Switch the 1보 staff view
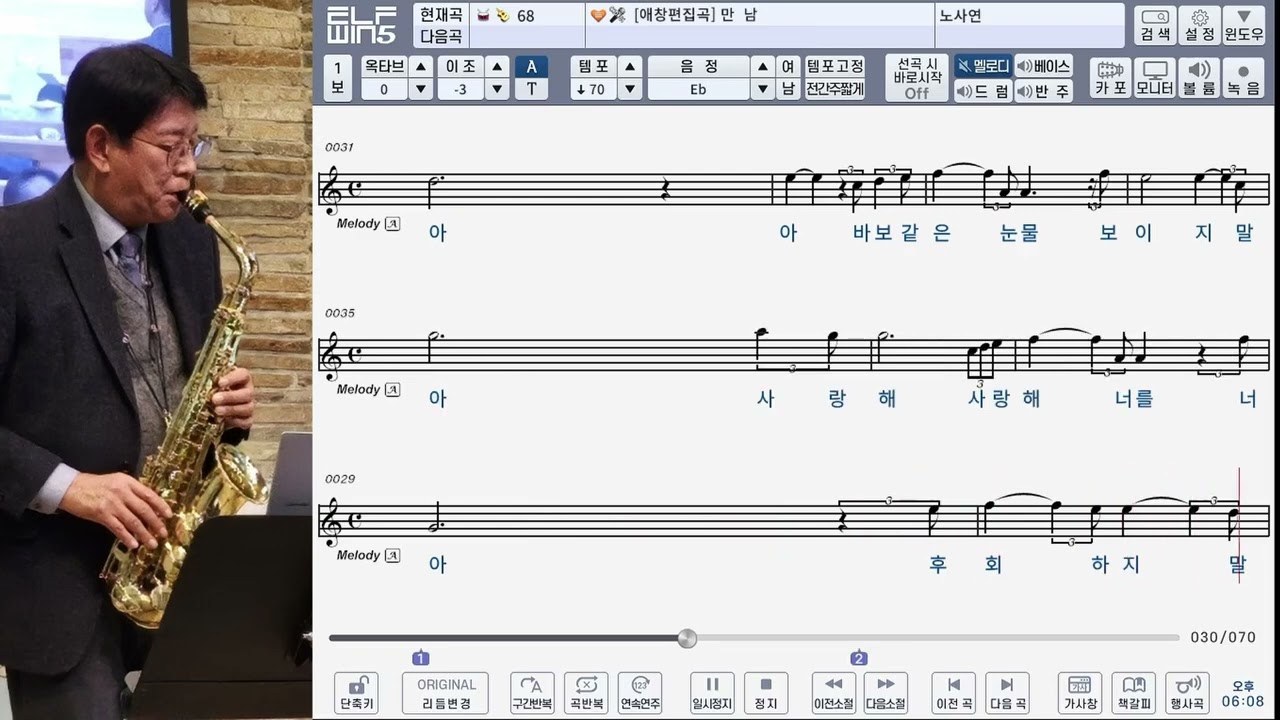The width and height of the screenshot is (1280, 720). [338, 78]
